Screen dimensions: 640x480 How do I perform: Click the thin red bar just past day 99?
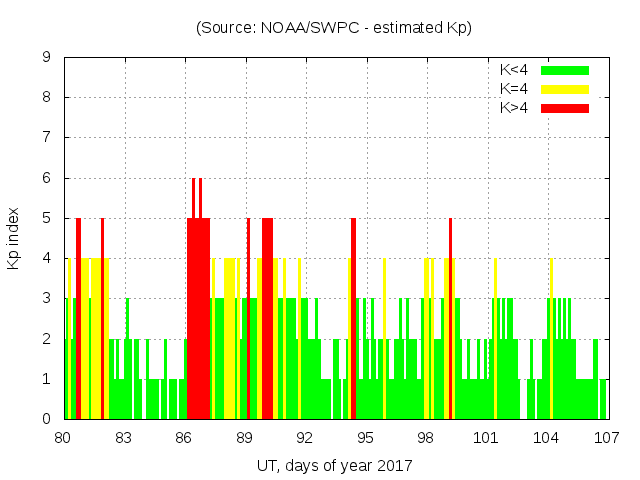pos(450,320)
